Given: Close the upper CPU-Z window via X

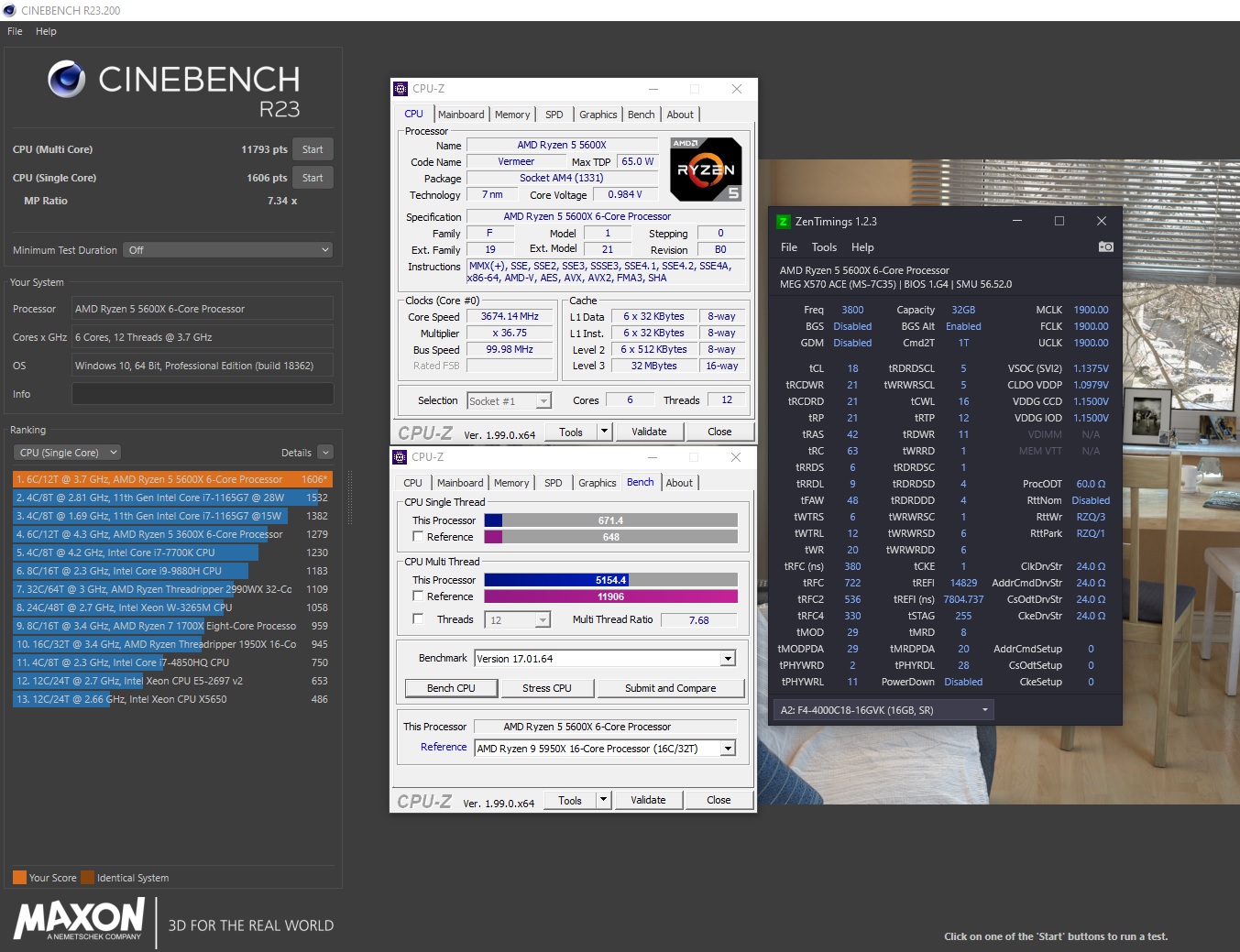Looking at the screenshot, I should [736, 89].
